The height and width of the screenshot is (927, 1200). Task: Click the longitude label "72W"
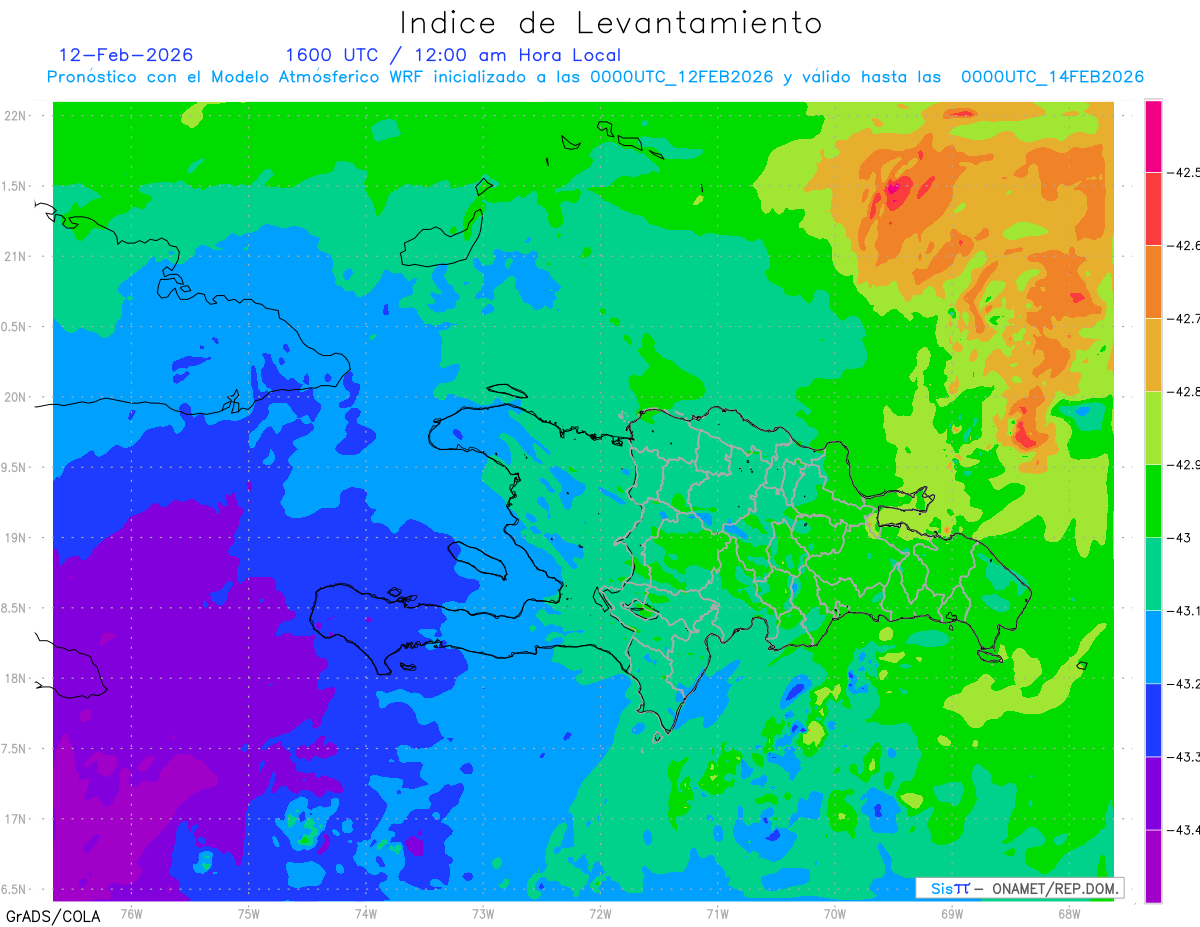tap(600, 913)
